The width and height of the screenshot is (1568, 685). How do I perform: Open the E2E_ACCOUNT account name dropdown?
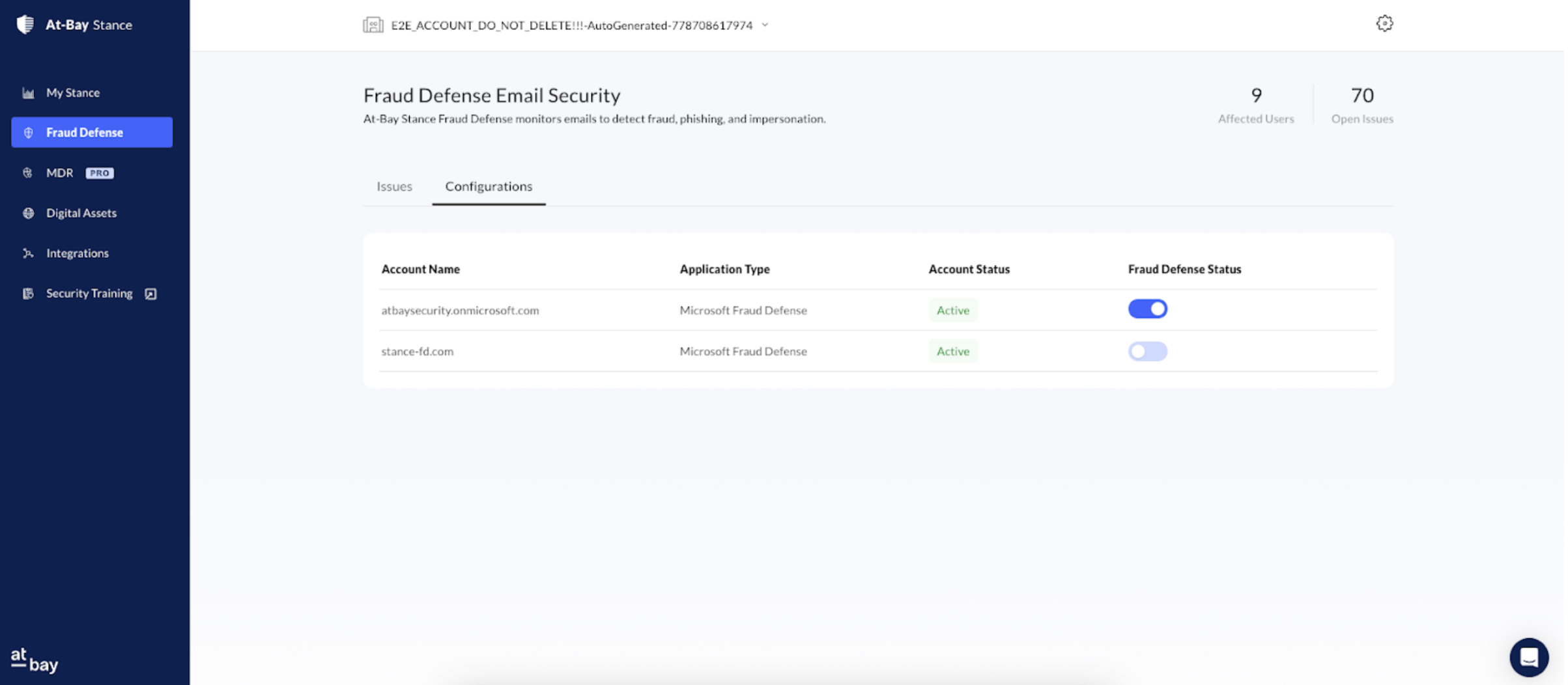[x=571, y=25]
